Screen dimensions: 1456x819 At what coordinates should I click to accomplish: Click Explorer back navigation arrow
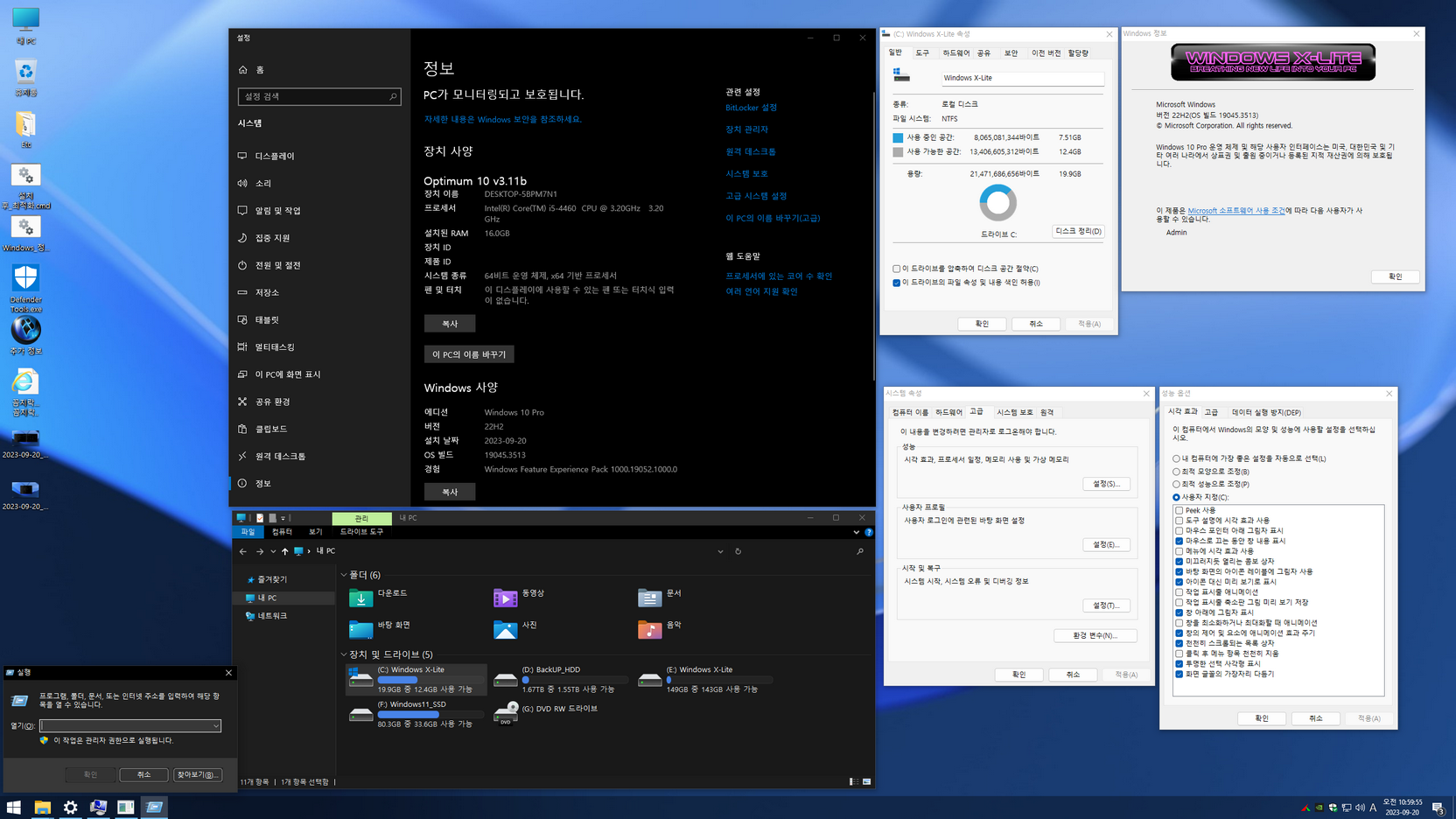click(x=243, y=551)
